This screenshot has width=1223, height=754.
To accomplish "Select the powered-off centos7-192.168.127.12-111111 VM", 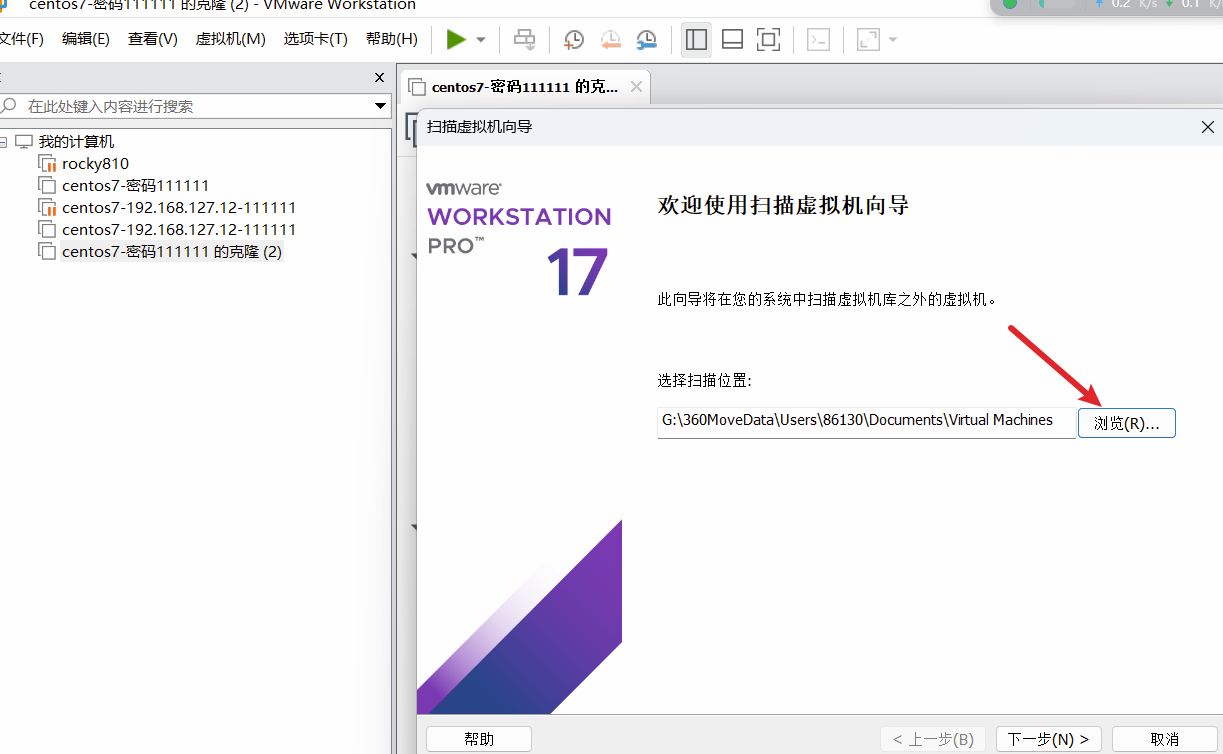I will 179,230.
